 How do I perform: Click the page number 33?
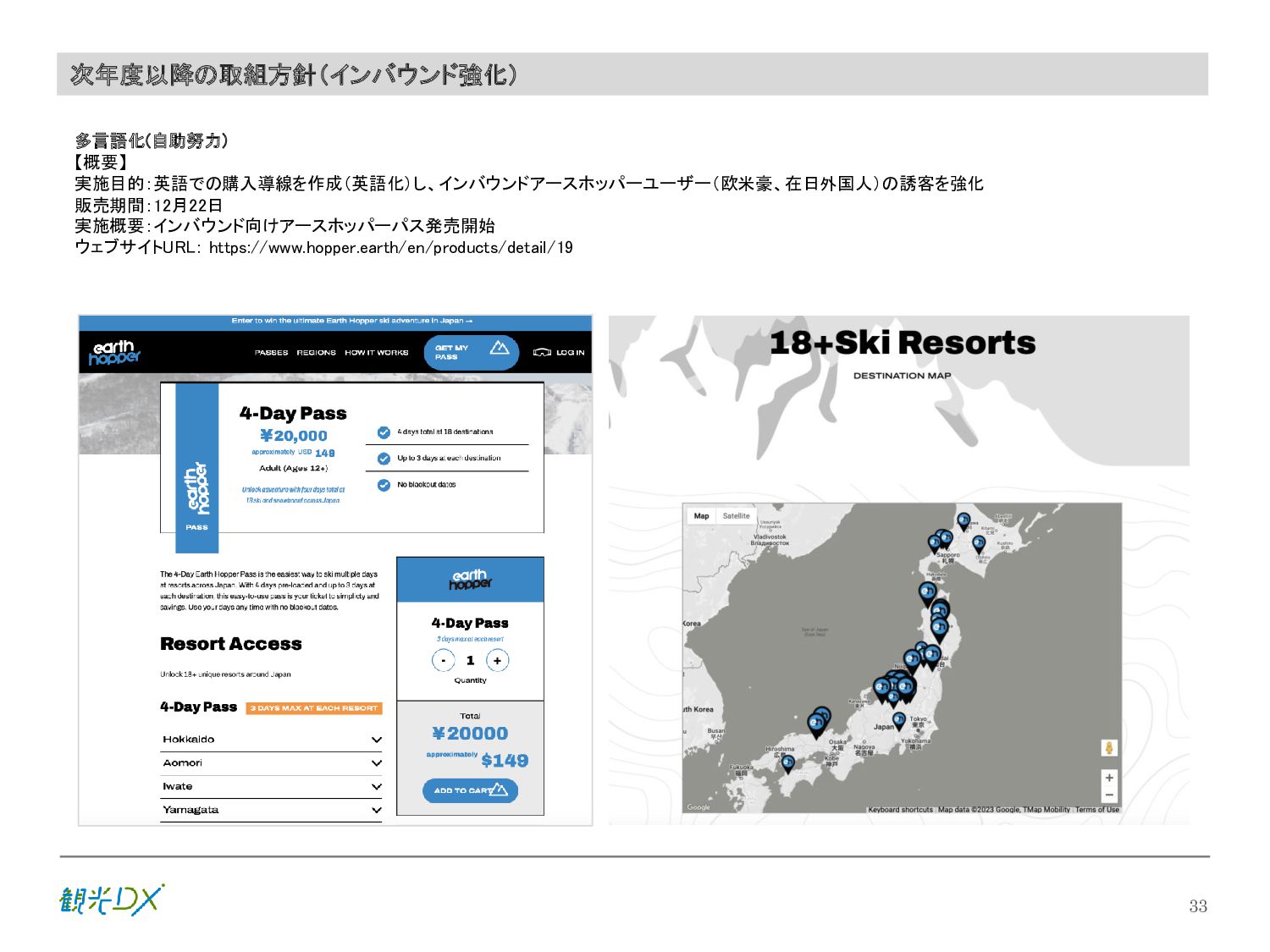[x=1198, y=906]
